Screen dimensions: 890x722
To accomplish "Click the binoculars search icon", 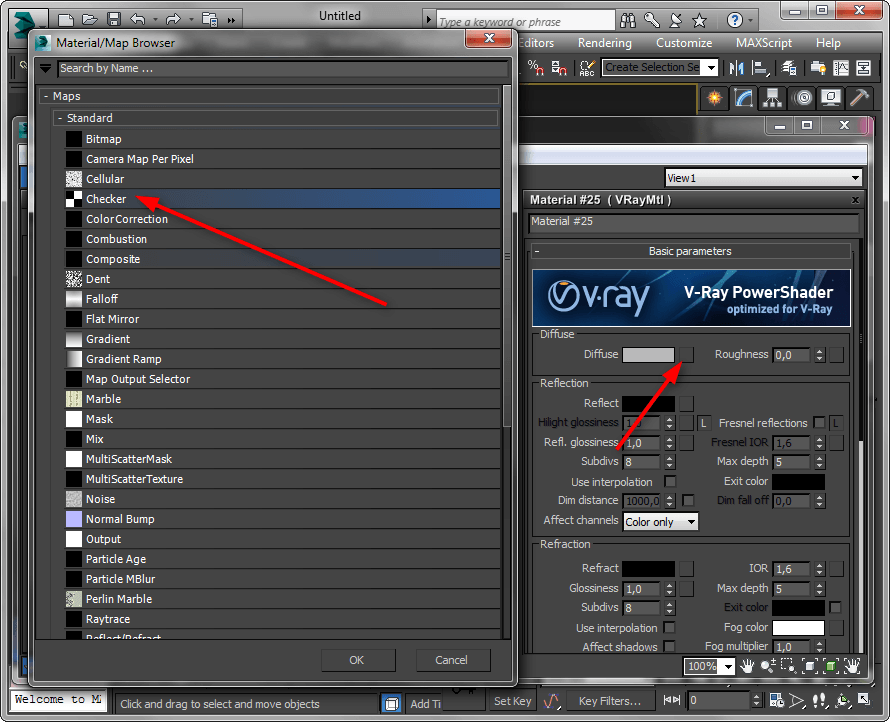I will point(629,19).
